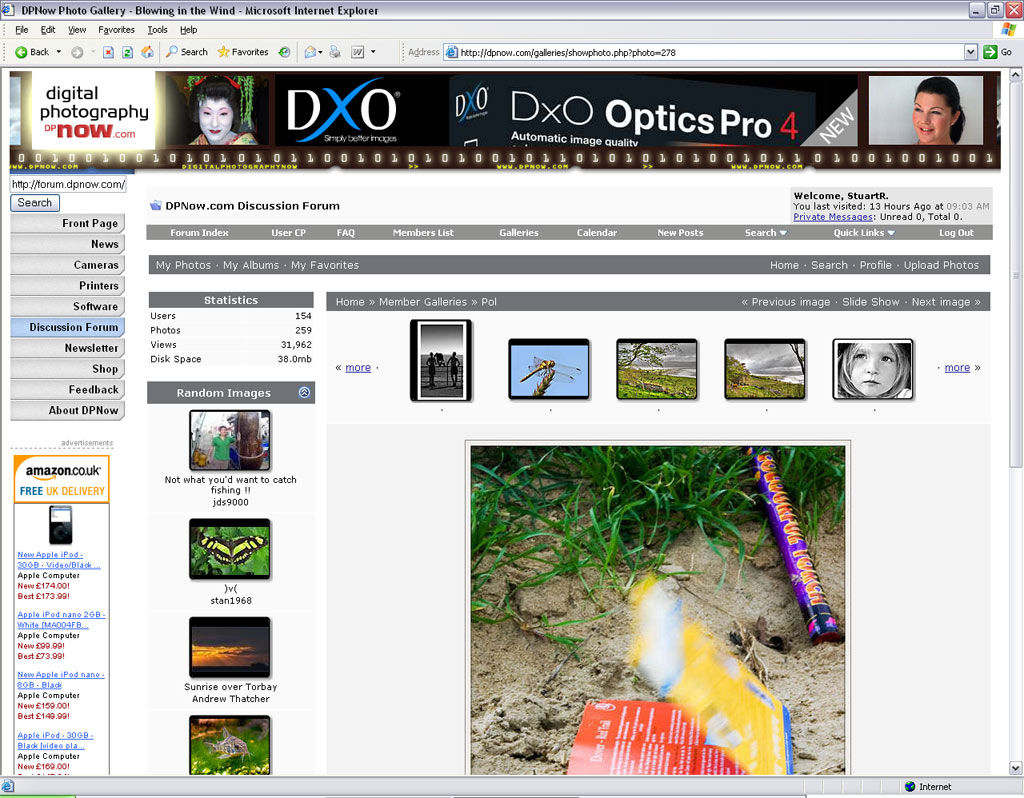Open the History icon in toolbar
The image size is (1024, 798).
(x=285, y=52)
